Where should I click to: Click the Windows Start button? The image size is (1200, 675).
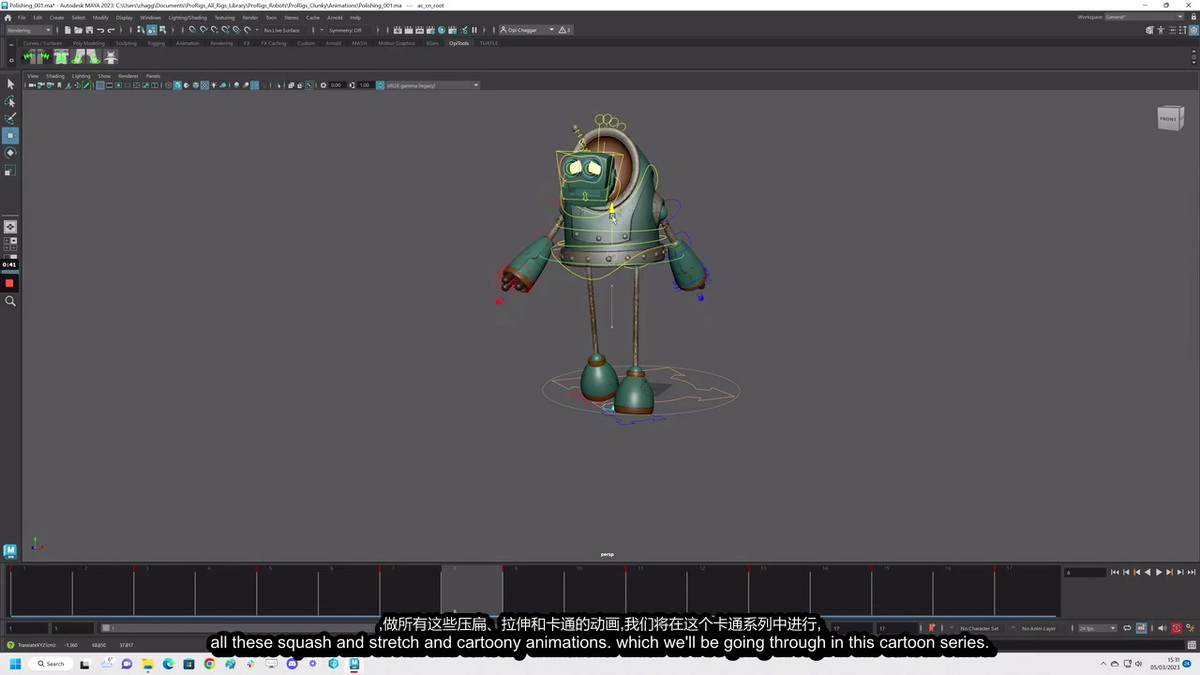point(16,664)
